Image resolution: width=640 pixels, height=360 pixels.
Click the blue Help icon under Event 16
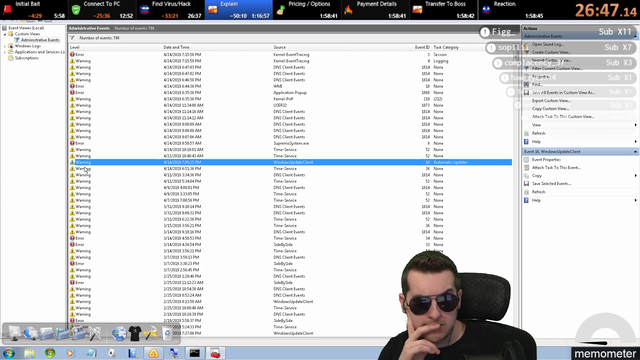[x=527, y=200]
